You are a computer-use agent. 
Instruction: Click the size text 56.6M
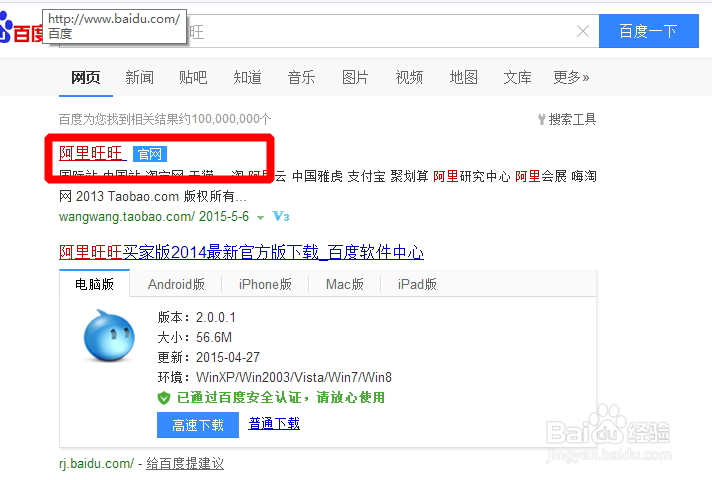tap(214, 337)
